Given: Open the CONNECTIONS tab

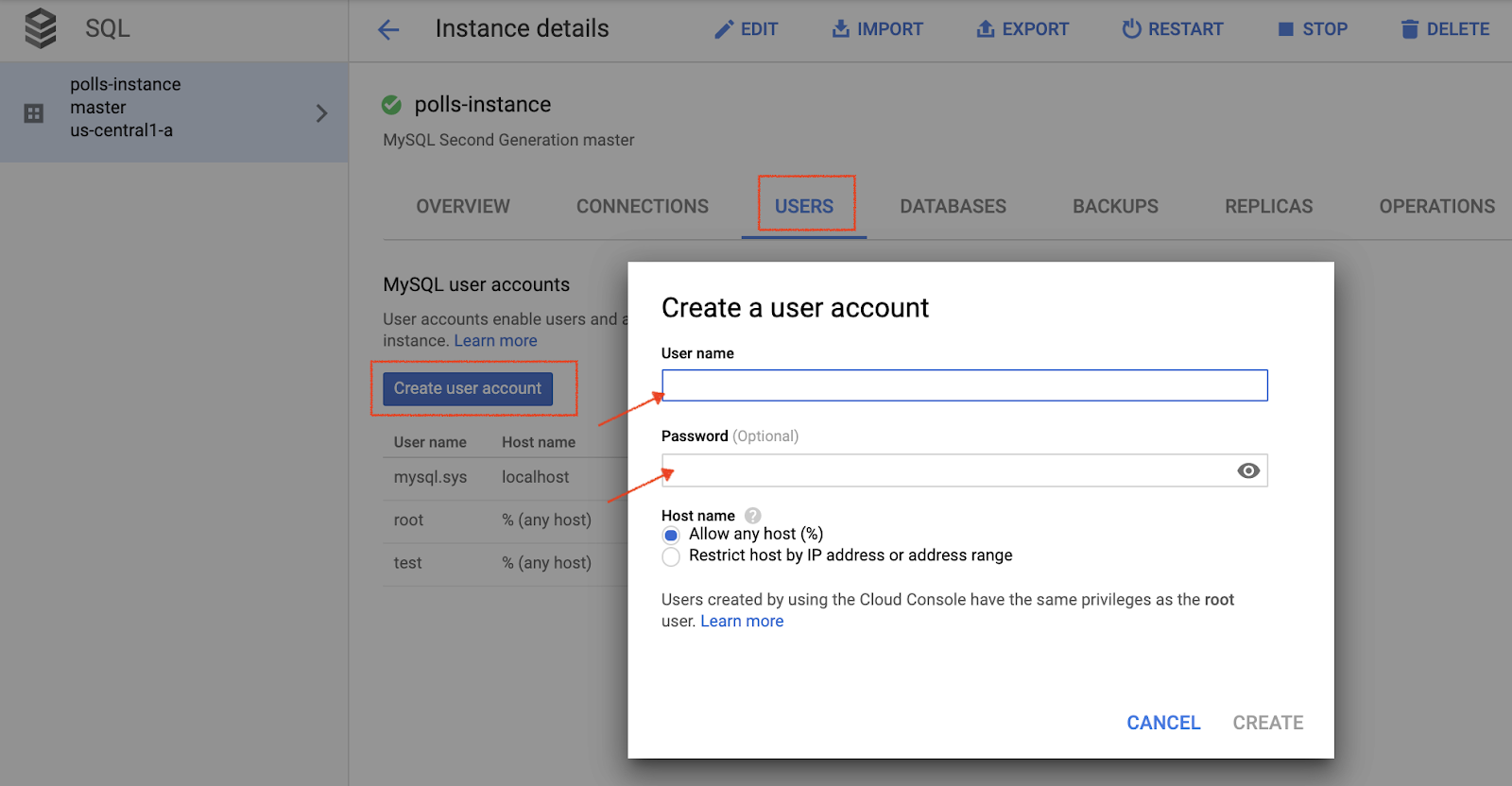Looking at the screenshot, I should tap(642, 206).
